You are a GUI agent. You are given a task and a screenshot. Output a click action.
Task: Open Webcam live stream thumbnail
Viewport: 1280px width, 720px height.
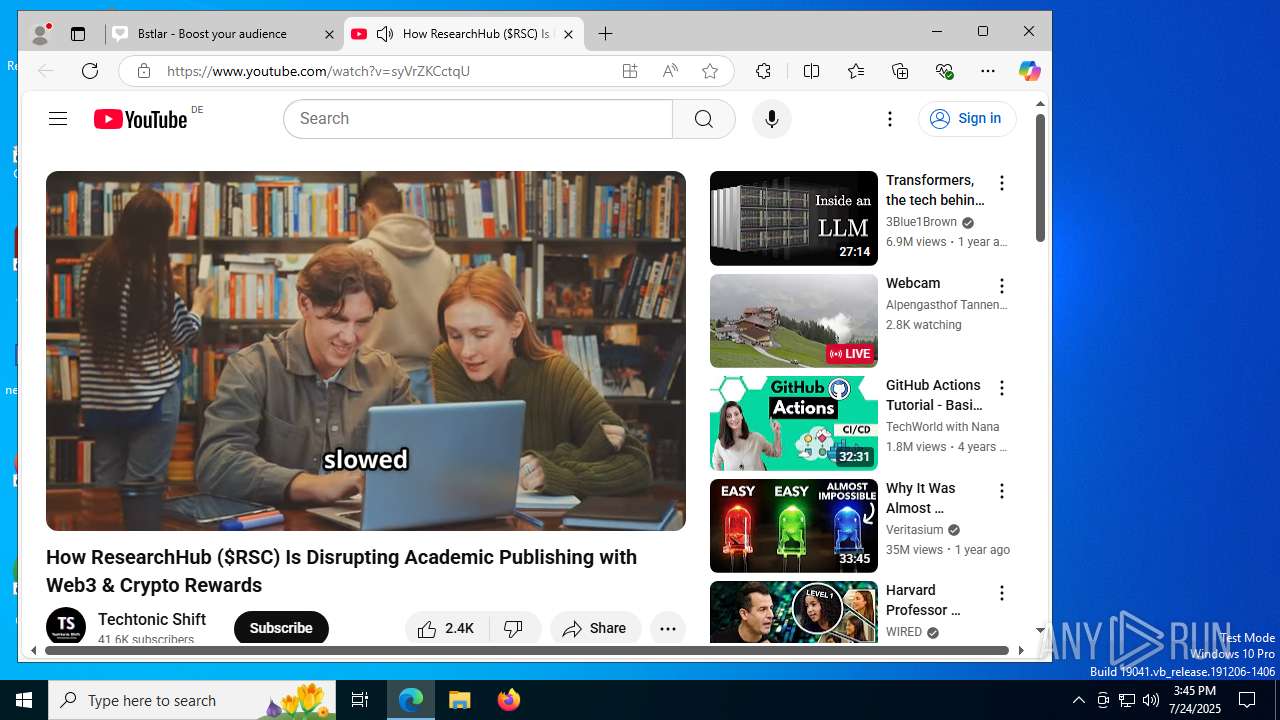click(794, 321)
